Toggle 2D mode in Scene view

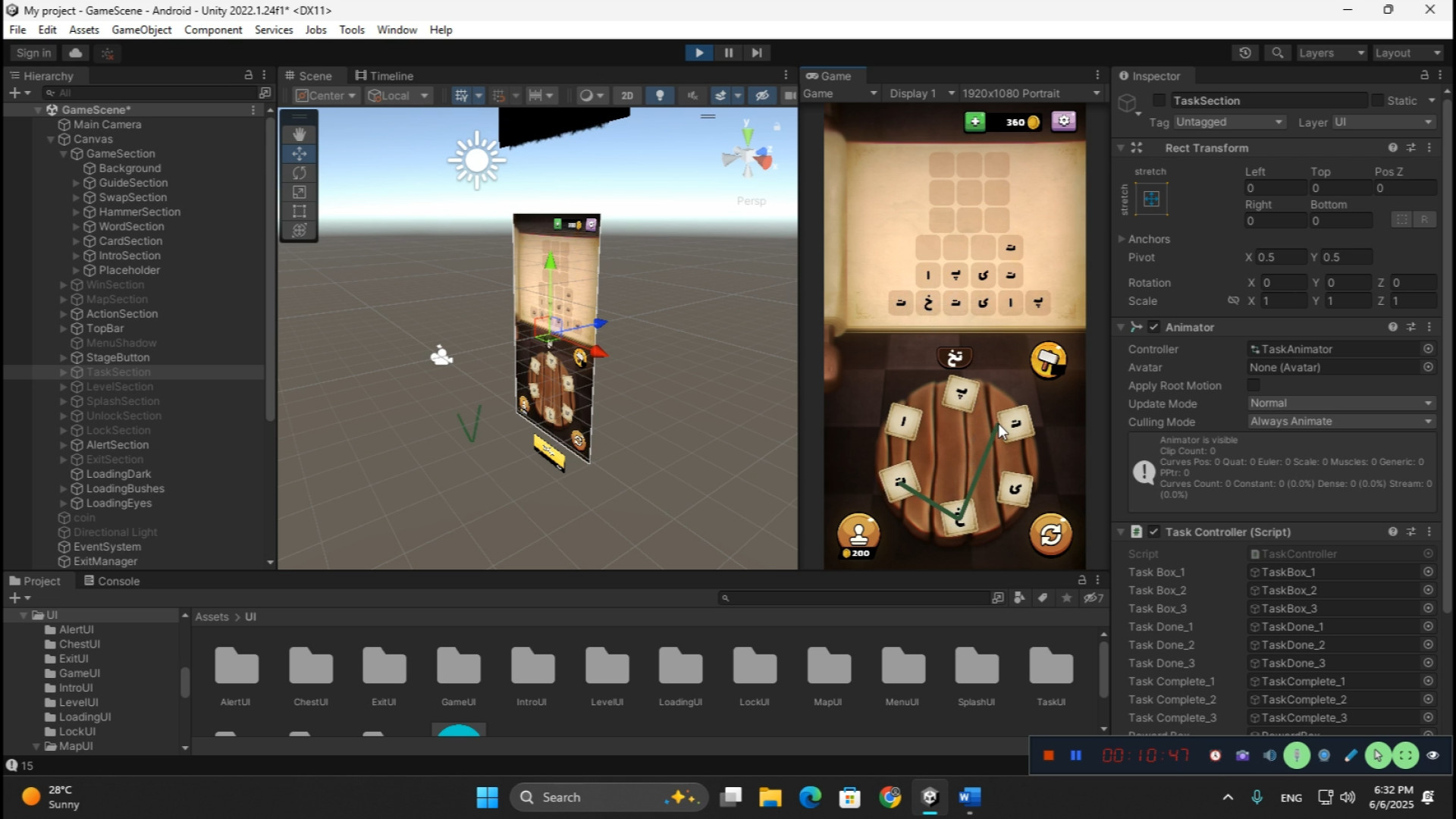[x=626, y=96]
